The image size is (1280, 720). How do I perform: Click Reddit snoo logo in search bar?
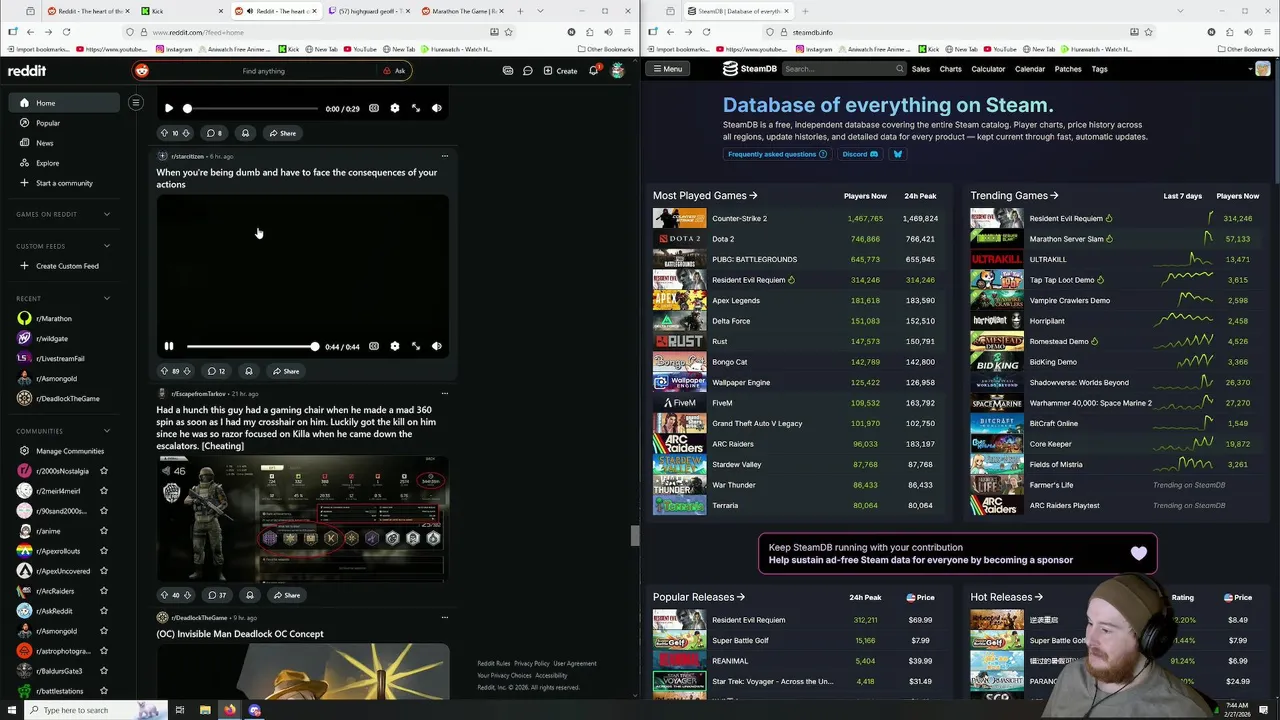(141, 71)
